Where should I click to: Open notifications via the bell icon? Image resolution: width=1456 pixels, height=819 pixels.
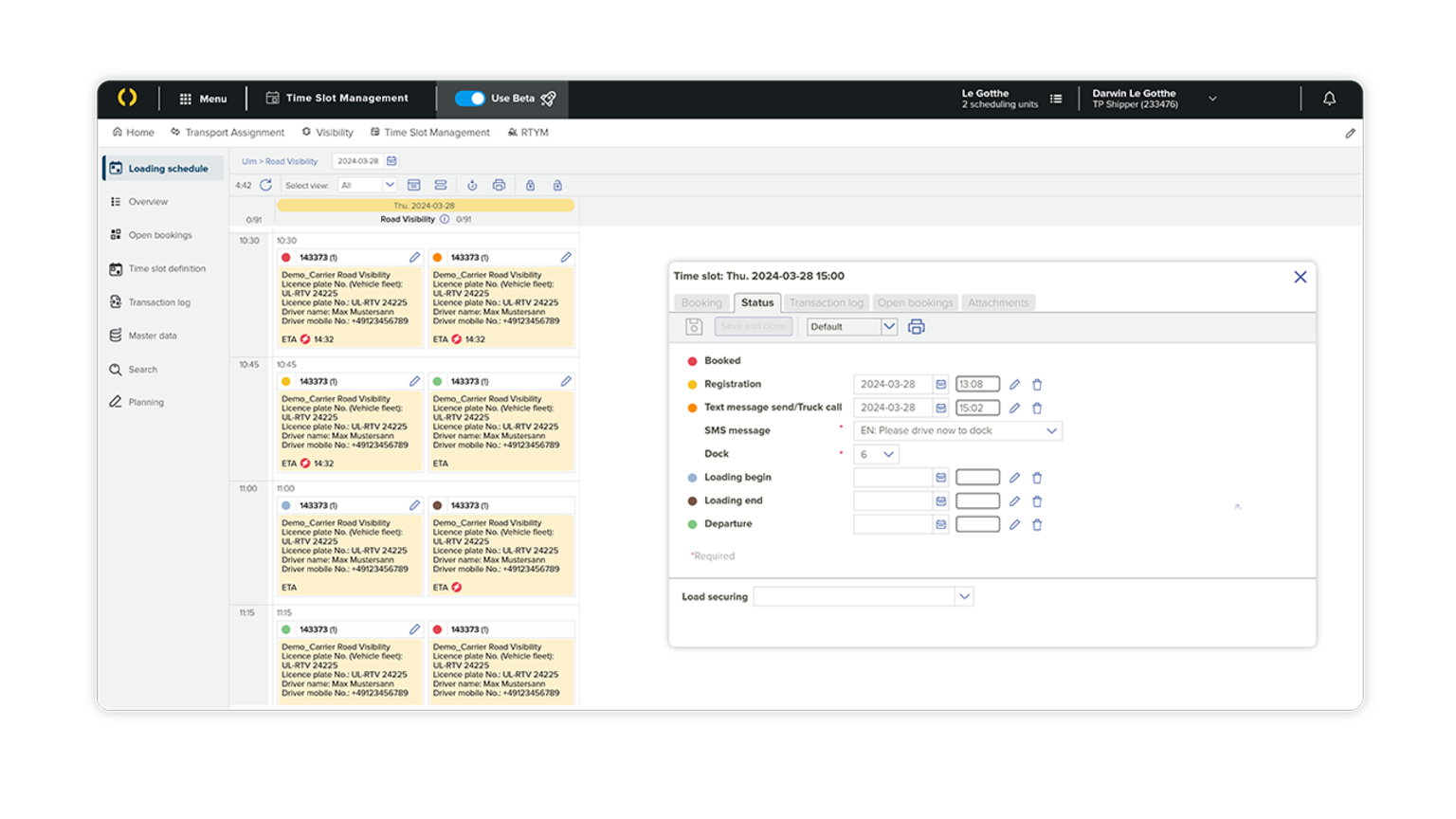click(1329, 99)
